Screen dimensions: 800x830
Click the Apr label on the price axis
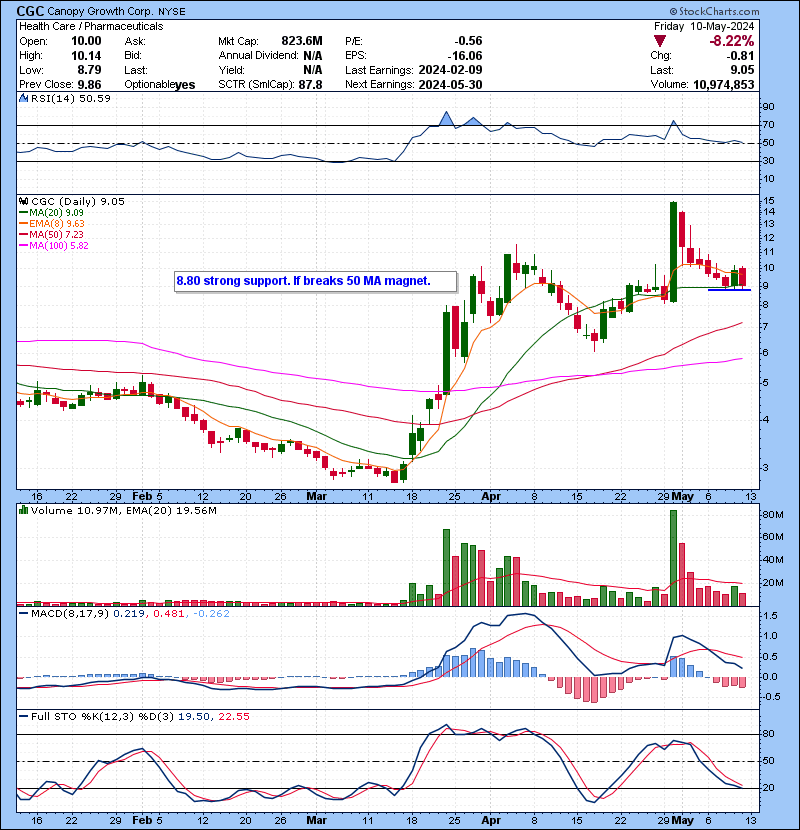click(491, 497)
